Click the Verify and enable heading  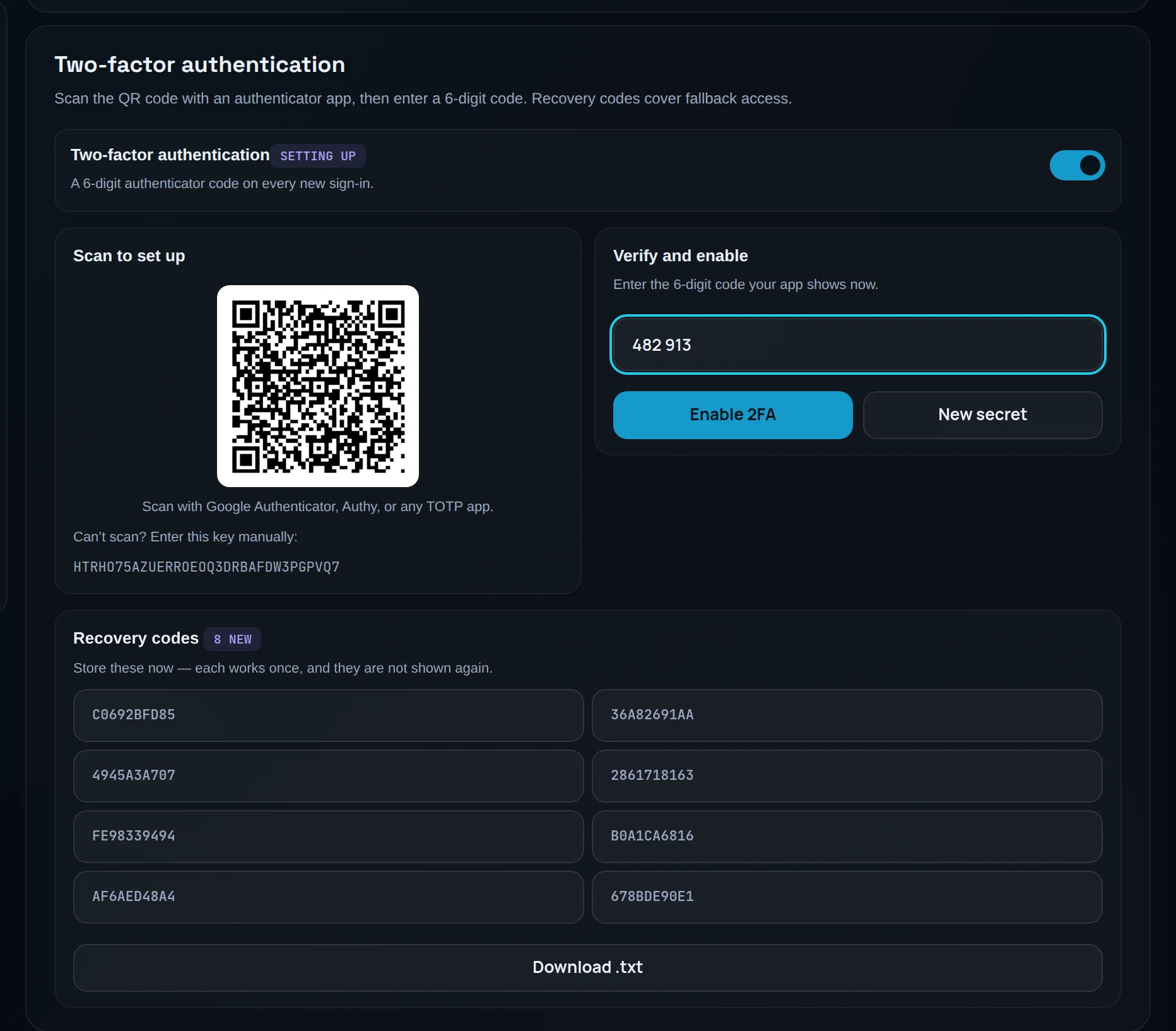(680, 256)
